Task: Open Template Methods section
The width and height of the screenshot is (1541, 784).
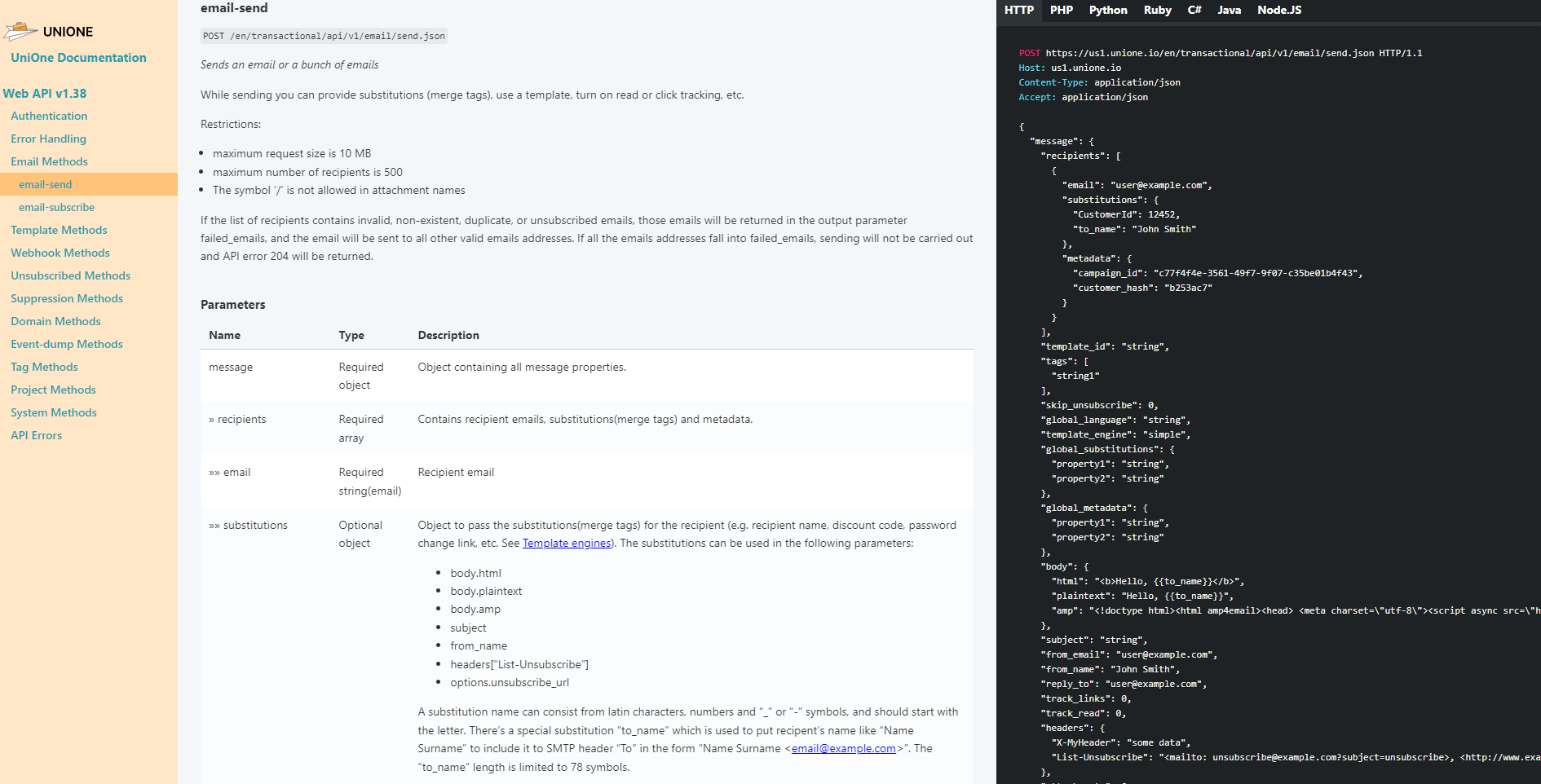Action: (59, 231)
